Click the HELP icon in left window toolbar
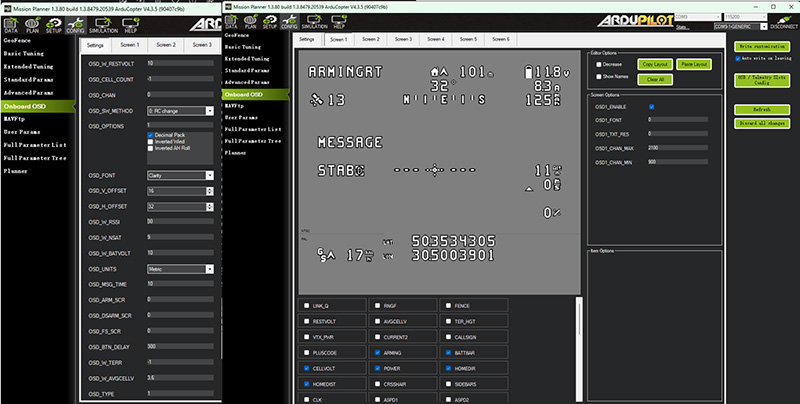Image resolution: width=800 pixels, height=404 pixels. tap(129, 24)
